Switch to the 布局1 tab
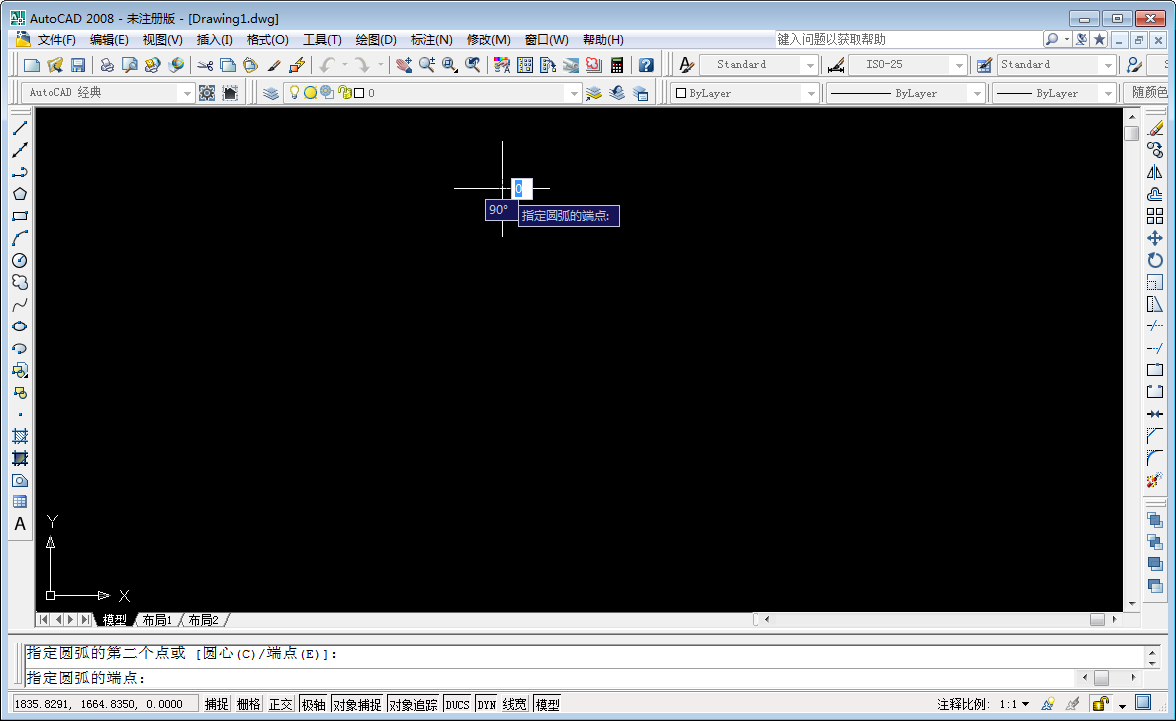The height and width of the screenshot is (721, 1176). [x=156, y=620]
